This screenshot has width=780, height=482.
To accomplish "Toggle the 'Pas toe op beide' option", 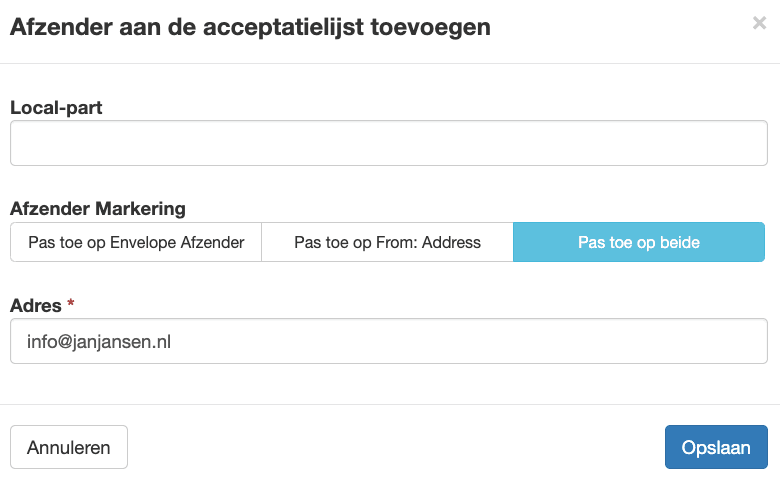I will pyautogui.click(x=639, y=242).
